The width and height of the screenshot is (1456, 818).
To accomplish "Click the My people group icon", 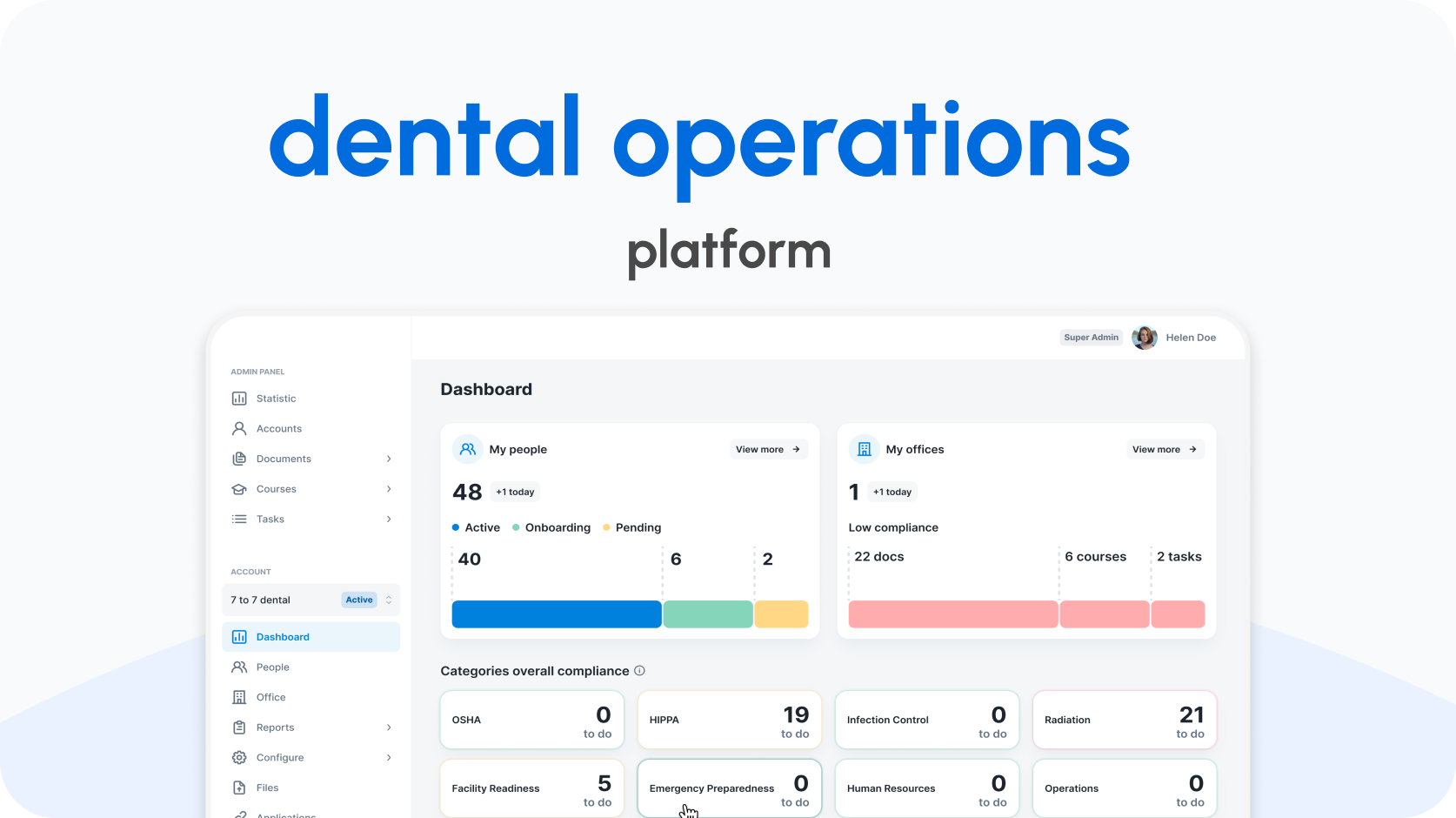I will point(468,449).
